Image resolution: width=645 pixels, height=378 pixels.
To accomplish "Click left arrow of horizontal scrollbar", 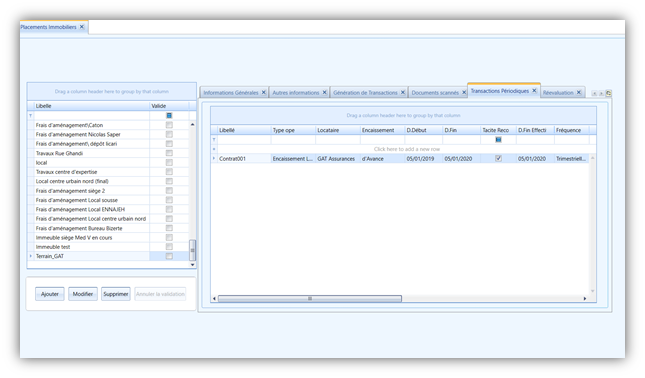I will pyautogui.click(x=214, y=298).
